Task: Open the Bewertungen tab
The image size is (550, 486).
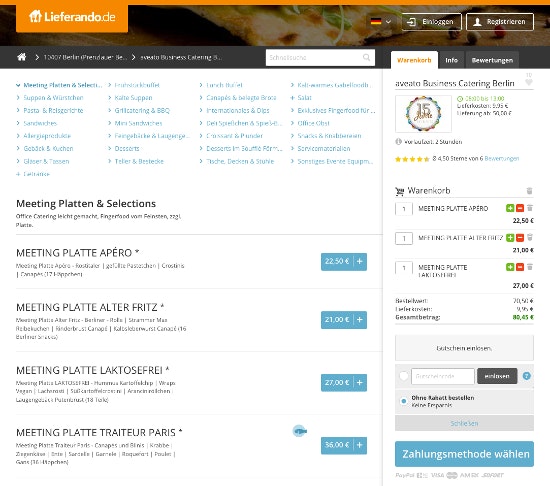Action: [492, 60]
